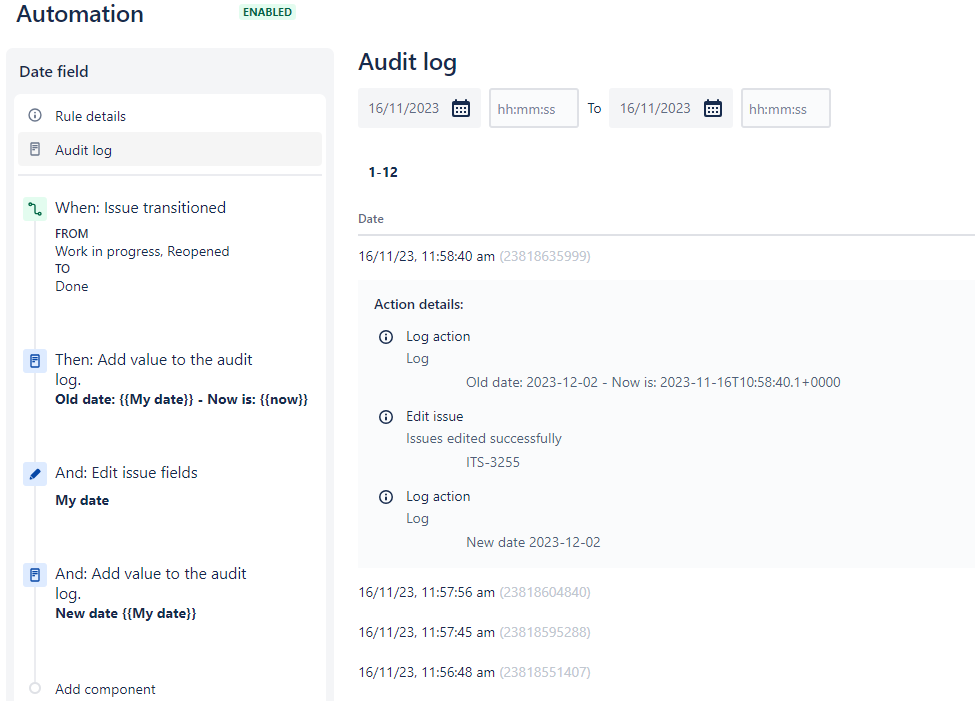Image resolution: width=975 pixels, height=701 pixels.
Task: Click the second audit log action icon (New date)
Action: [x=35, y=575]
